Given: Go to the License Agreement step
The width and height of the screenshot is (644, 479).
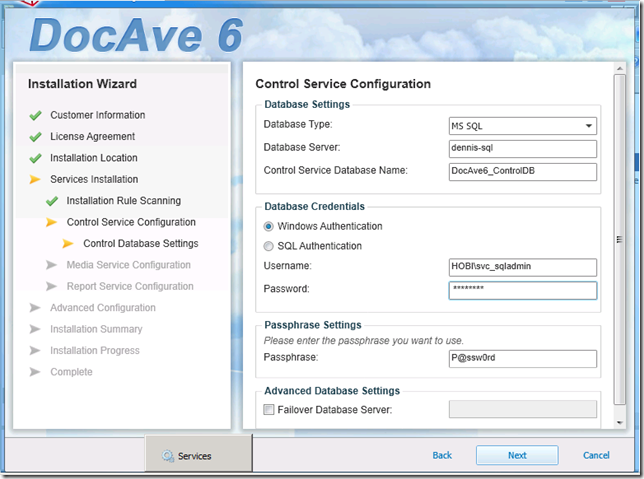Looking at the screenshot, I should [92, 136].
